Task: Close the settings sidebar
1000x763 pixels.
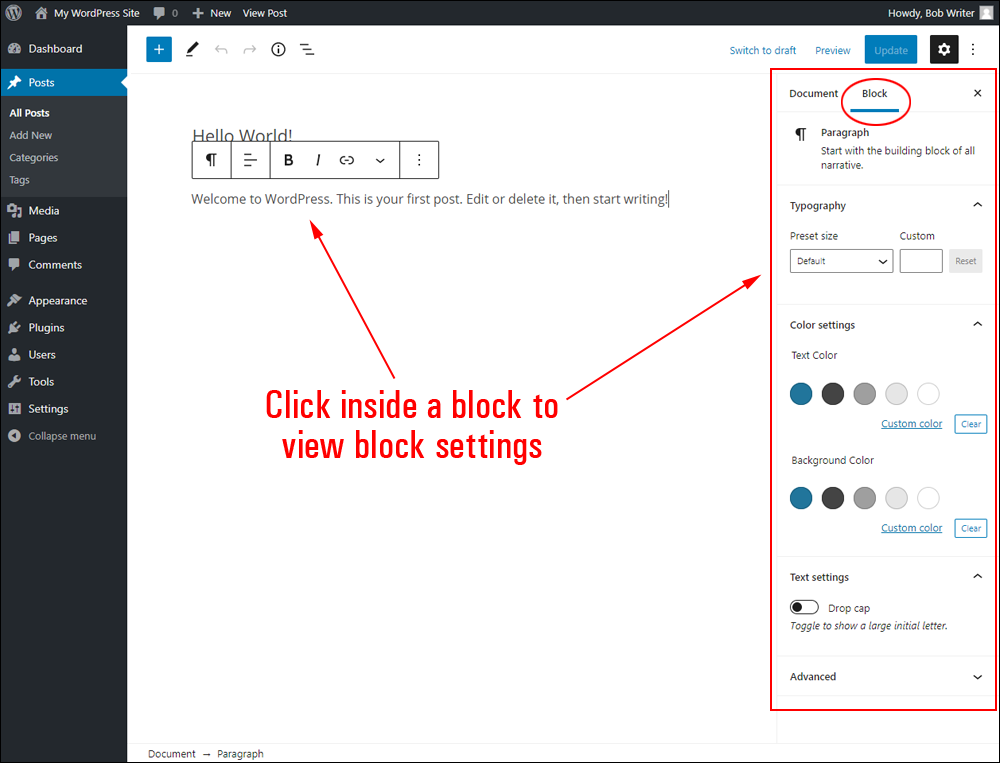Action: [978, 93]
